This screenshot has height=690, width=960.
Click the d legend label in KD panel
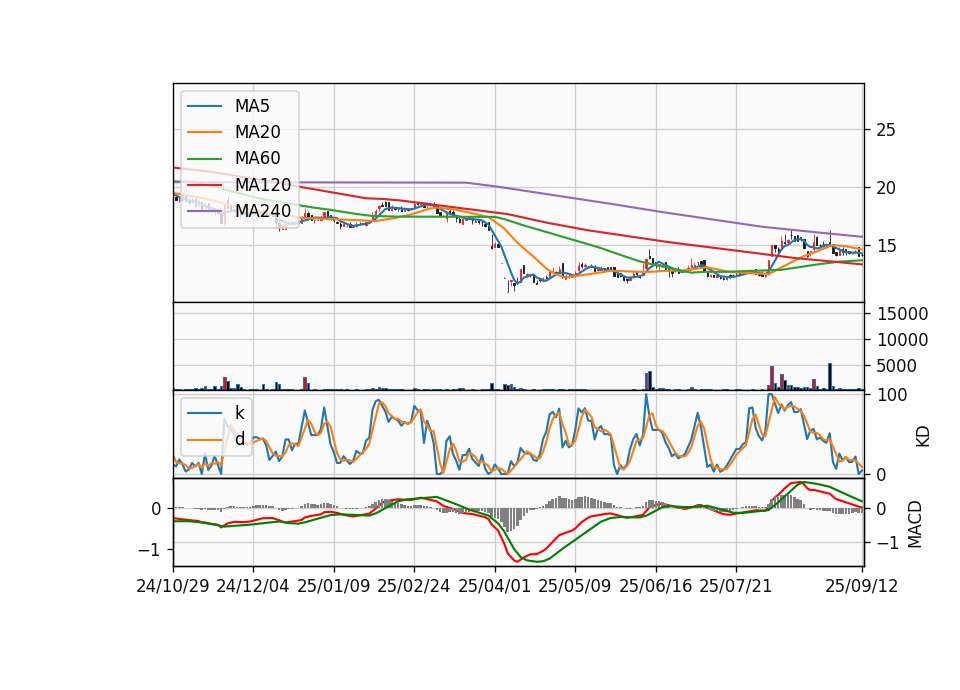coord(239,439)
